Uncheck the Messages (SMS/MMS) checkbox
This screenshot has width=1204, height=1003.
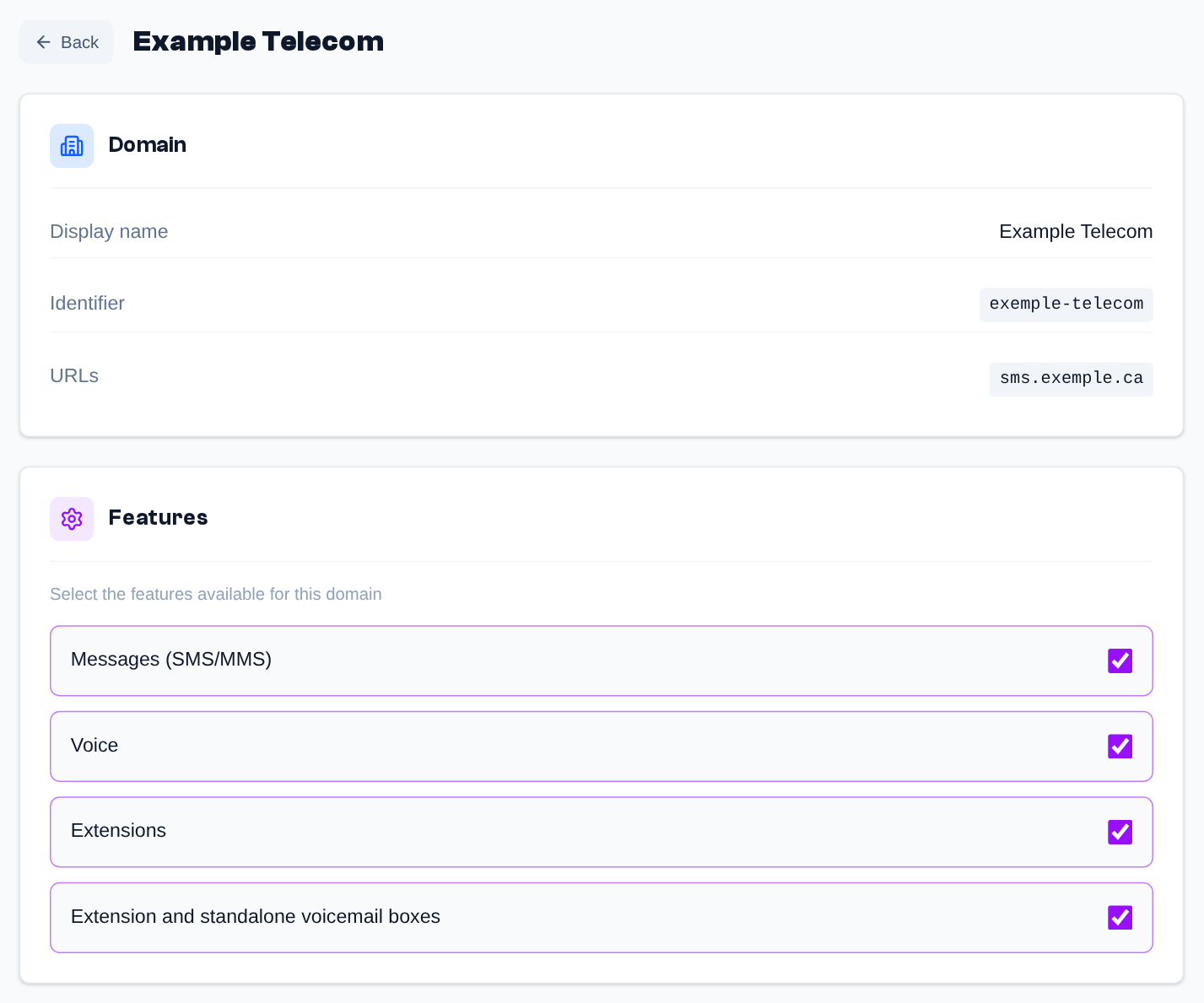(1120, 661)
